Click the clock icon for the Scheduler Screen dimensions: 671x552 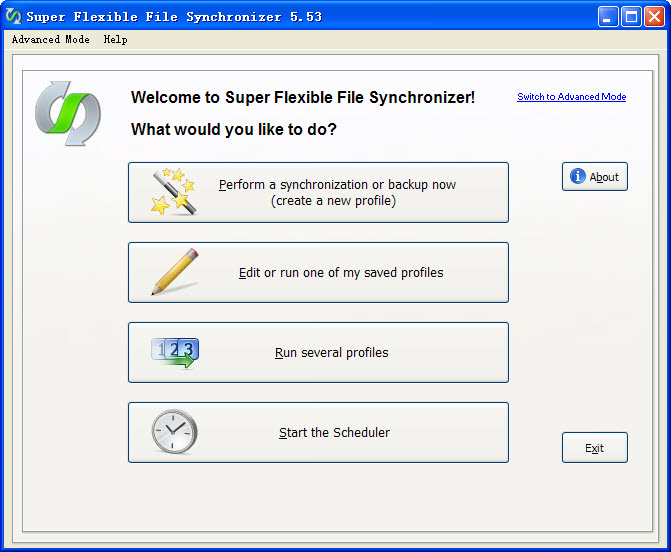174,432
